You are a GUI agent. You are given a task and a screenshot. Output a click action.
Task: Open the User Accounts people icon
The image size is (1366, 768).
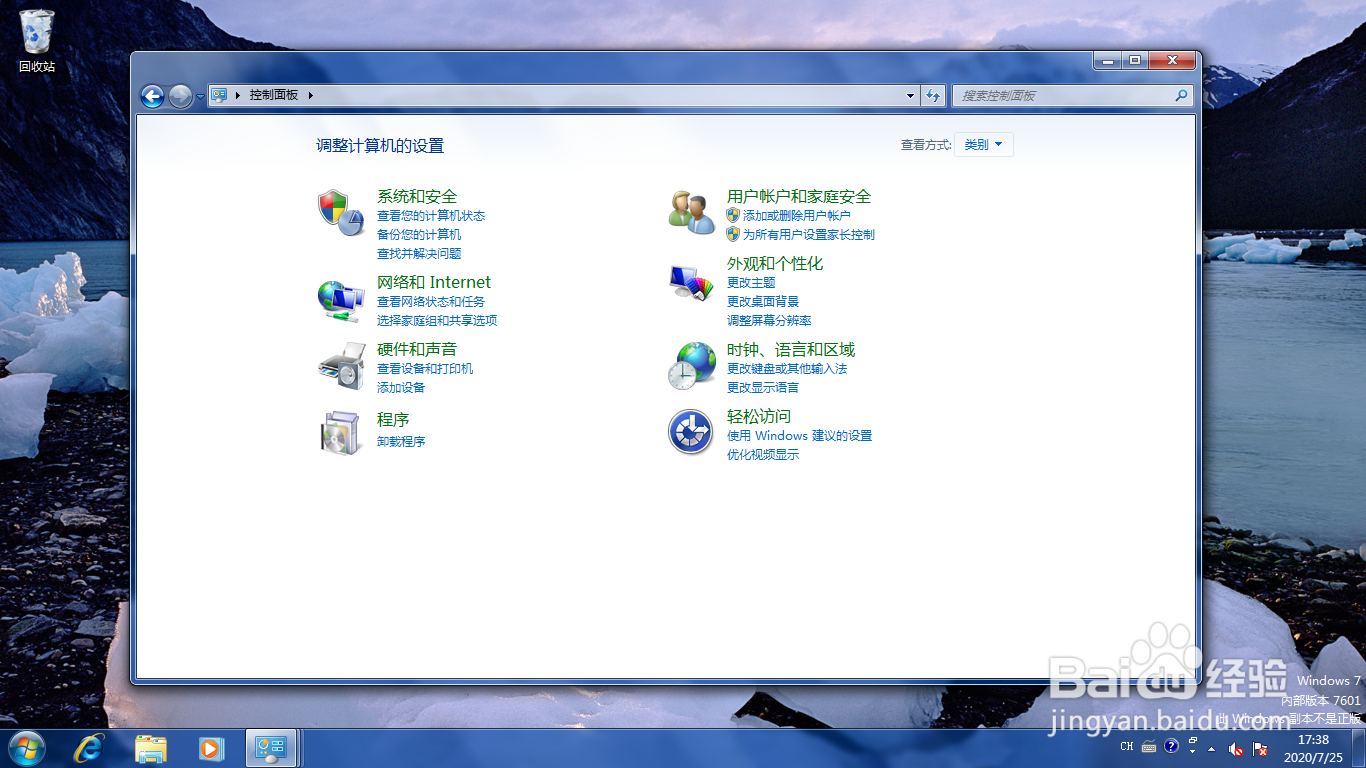click(x=692, y=212)
